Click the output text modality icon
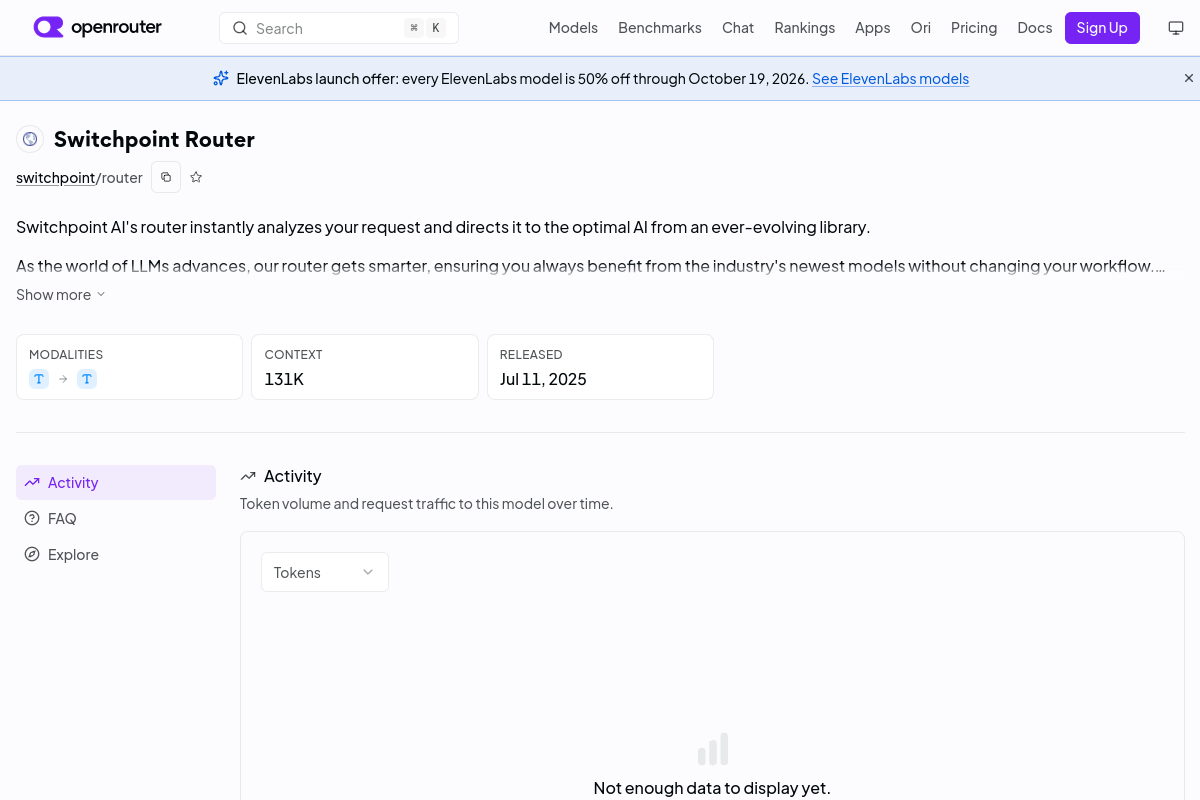The image size is (1200, 800). tap(87, 379)
